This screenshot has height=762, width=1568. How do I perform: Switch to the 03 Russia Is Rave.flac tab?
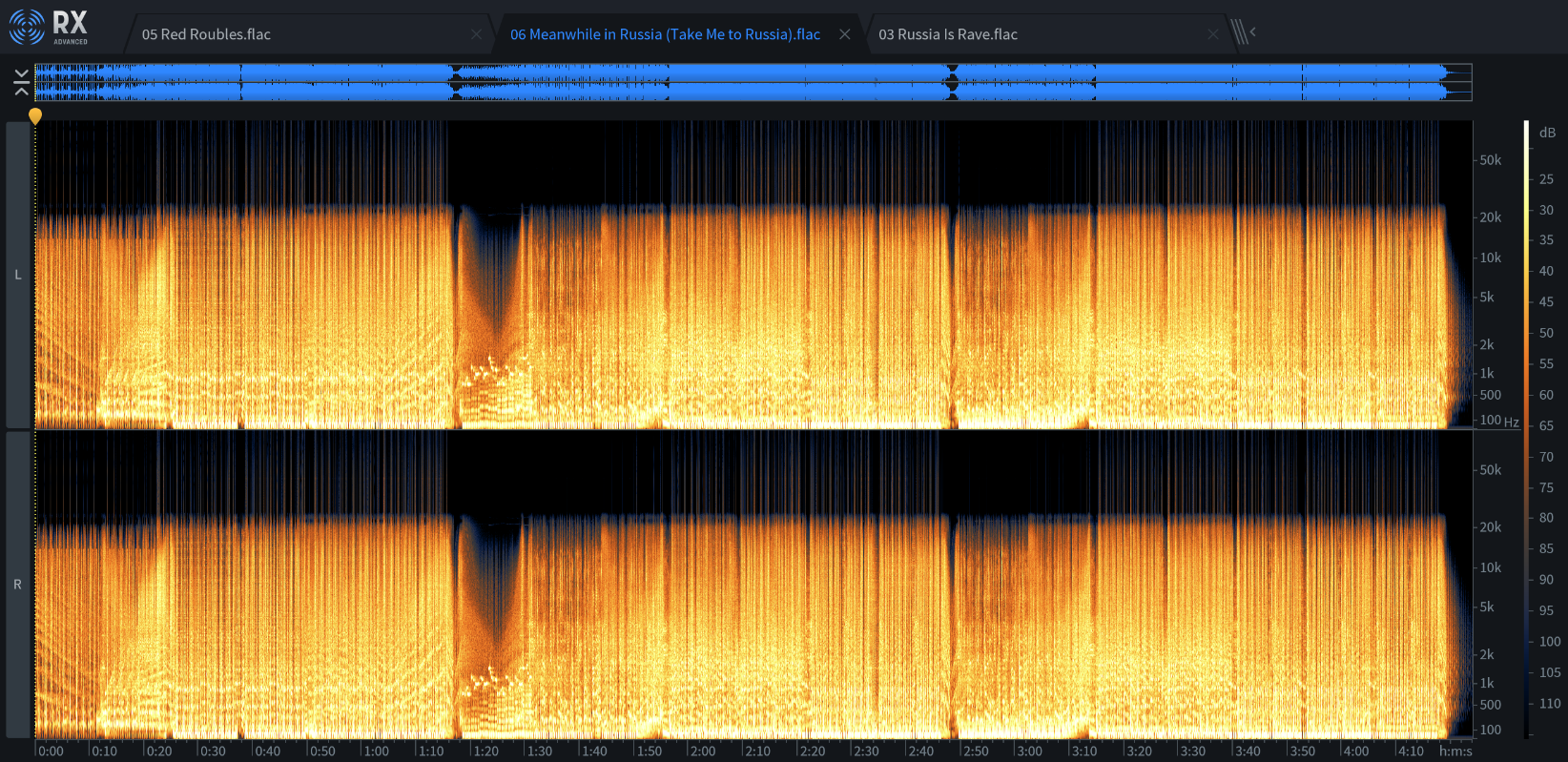pos(947,34)
